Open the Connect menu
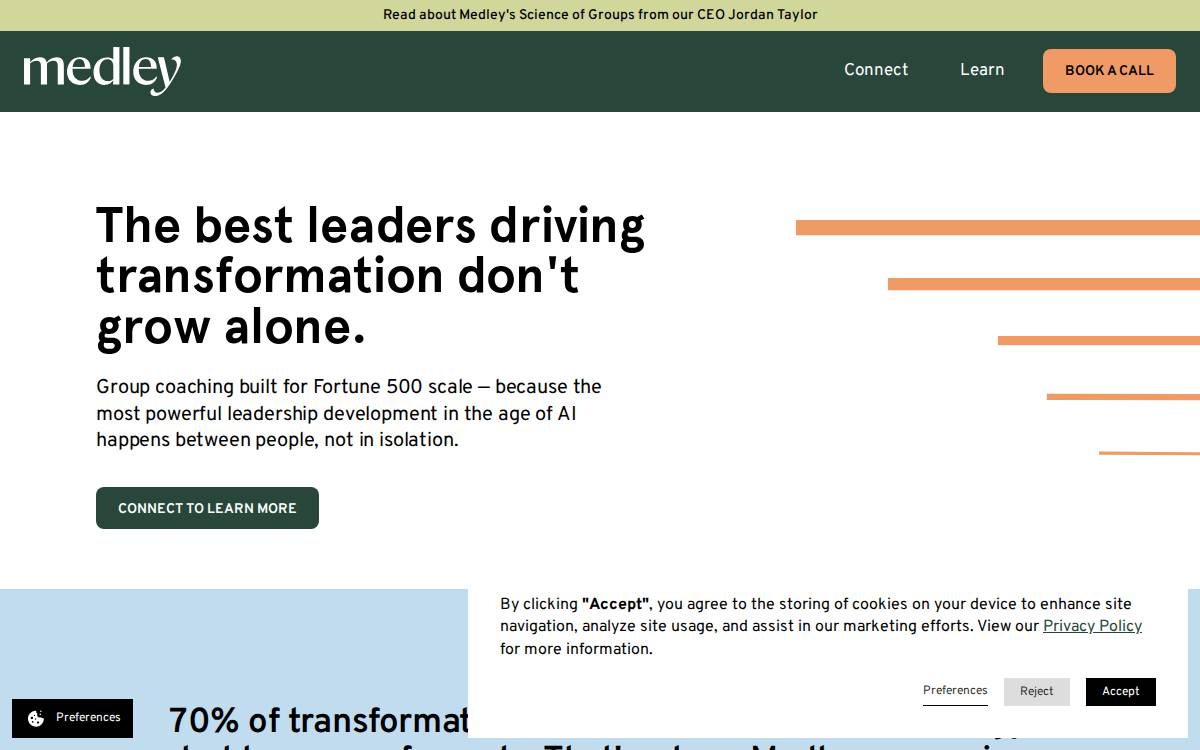1200x750 pixels. point(876,70)
